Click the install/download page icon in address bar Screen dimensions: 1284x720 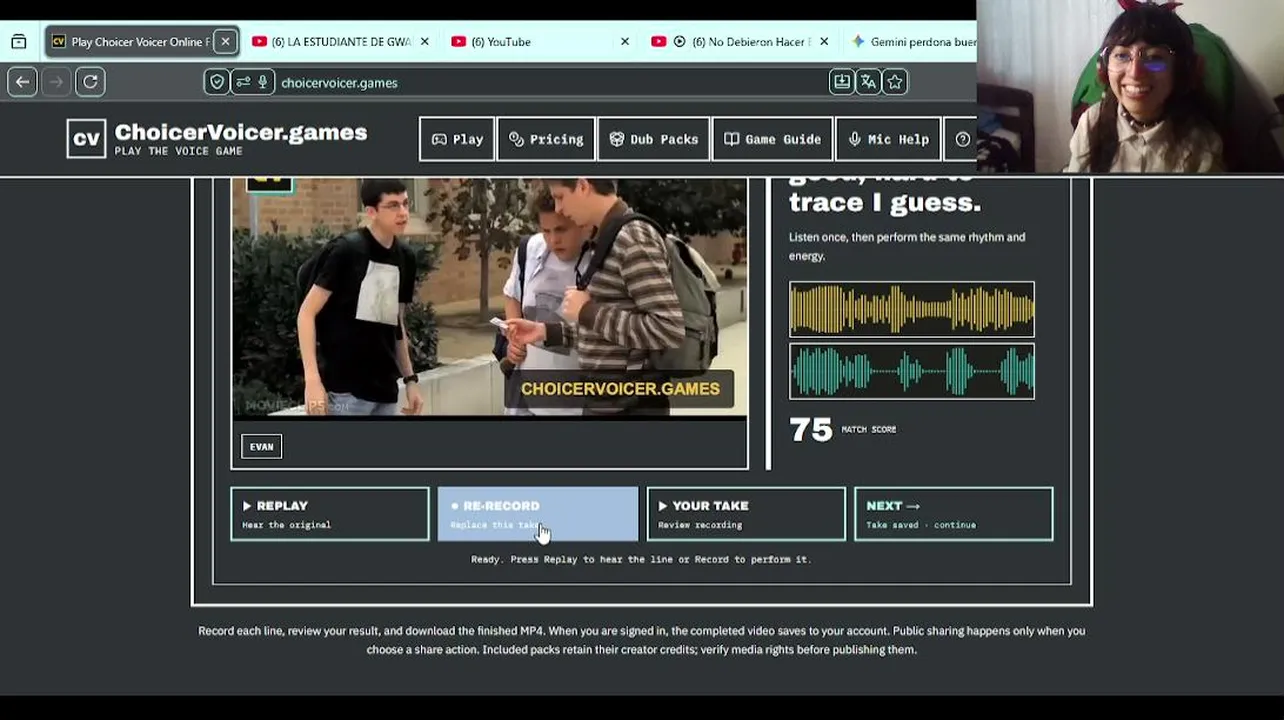tap(841, 82)
